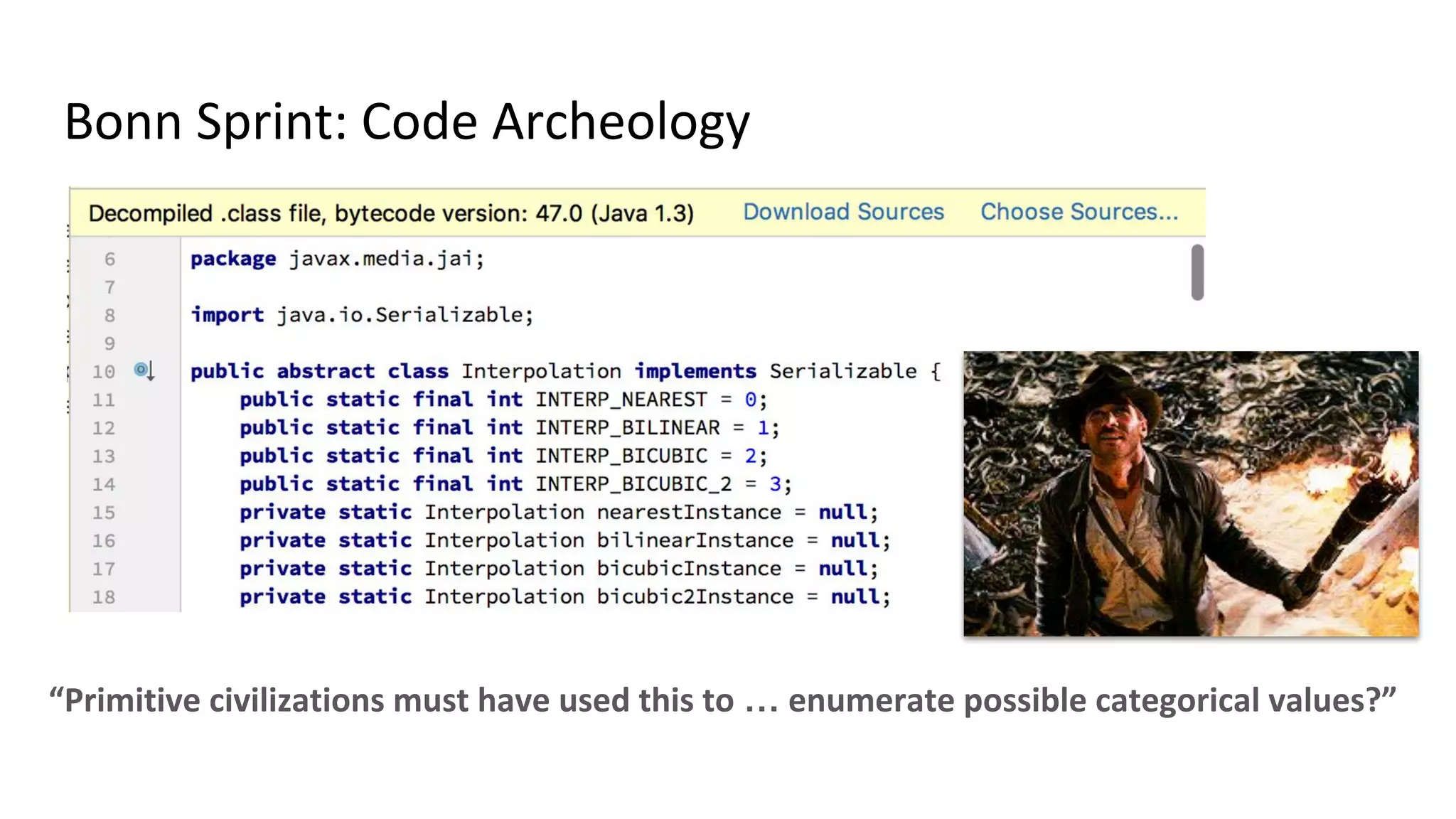Click the implemented-methods gutter icon on line 10

pos(144,370)
